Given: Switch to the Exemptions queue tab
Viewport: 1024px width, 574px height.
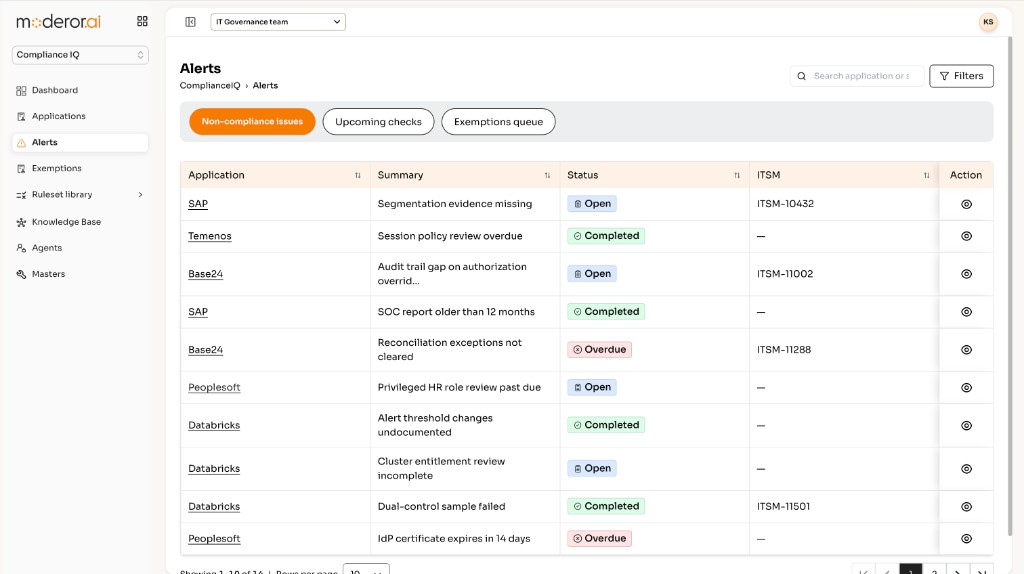Looking at the screenshot, I should 498,121.
